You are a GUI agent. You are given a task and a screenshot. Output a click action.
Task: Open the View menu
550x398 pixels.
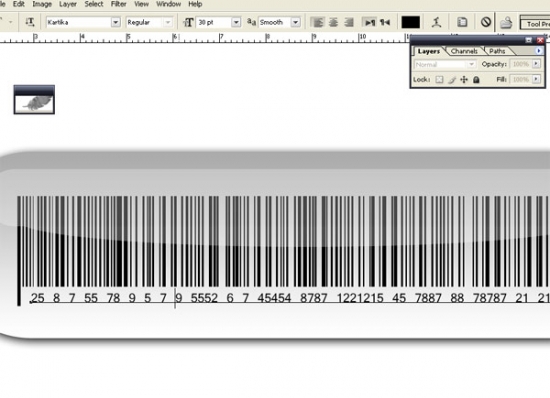coord(141,4)
